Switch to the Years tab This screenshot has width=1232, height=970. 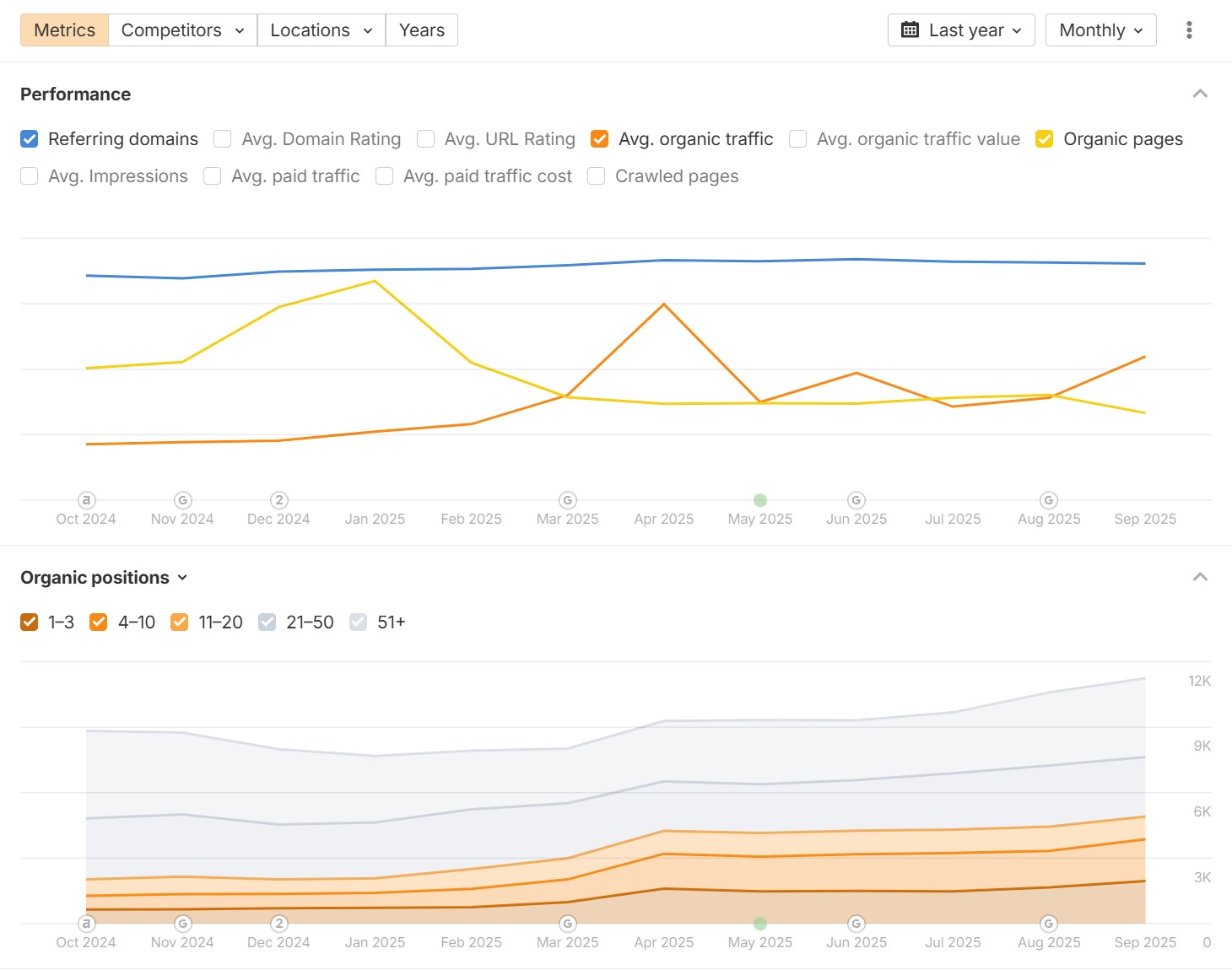[x=421, y=30]
